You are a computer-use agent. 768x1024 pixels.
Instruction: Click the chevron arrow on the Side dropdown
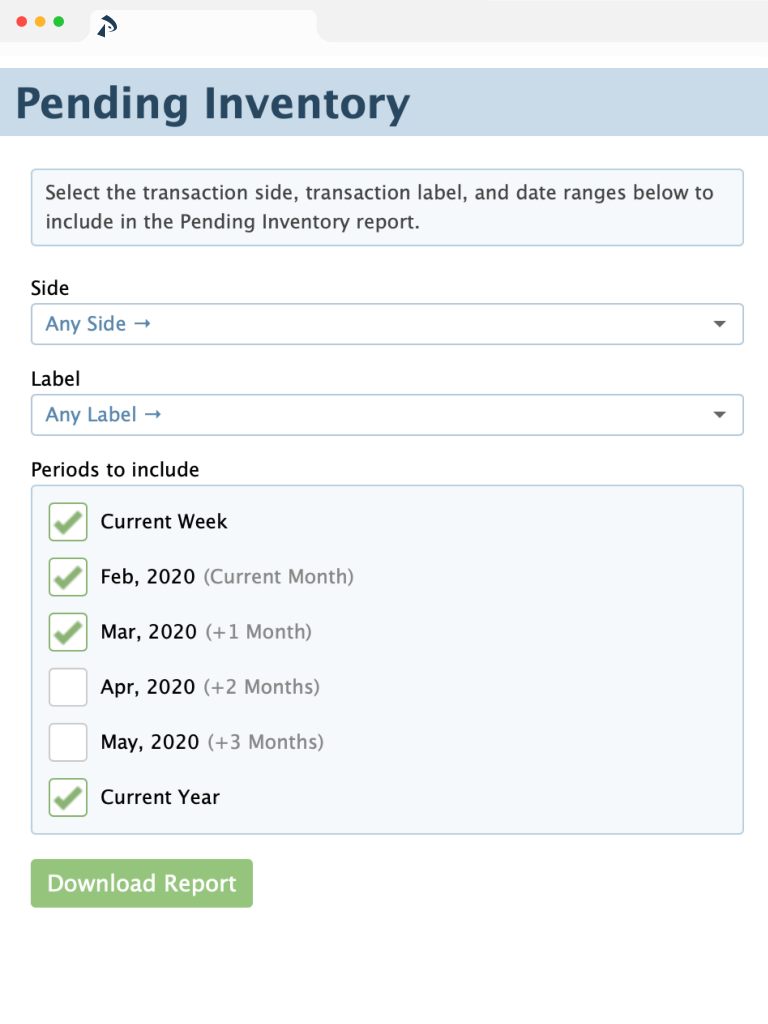(719, 323)
